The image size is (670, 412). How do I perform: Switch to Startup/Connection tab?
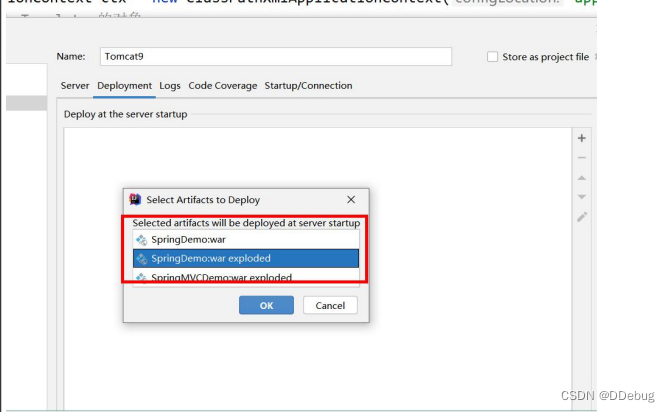309,86
